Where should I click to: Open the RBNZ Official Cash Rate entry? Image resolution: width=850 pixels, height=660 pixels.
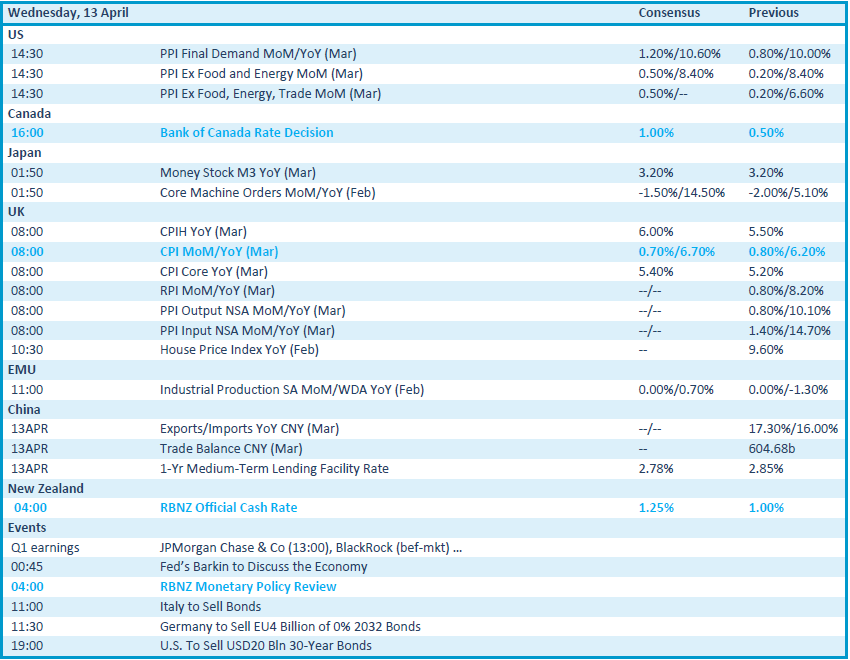coord(228,508)
